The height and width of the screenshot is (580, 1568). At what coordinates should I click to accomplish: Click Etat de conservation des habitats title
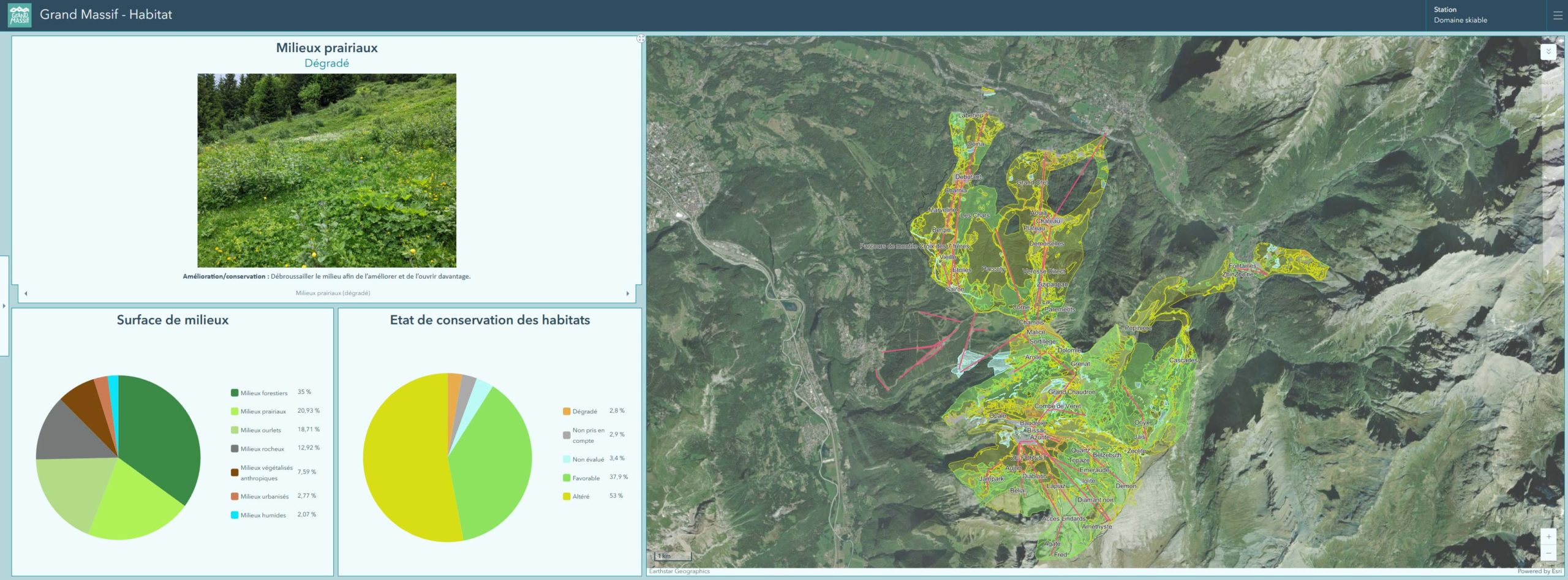click(490, 320)
